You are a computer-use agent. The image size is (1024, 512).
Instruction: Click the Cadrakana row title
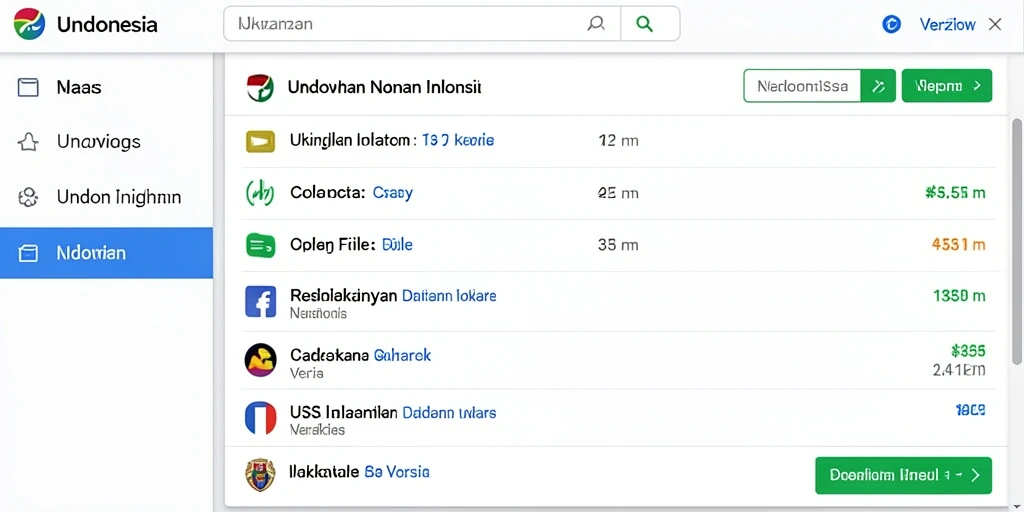point(328,355)
